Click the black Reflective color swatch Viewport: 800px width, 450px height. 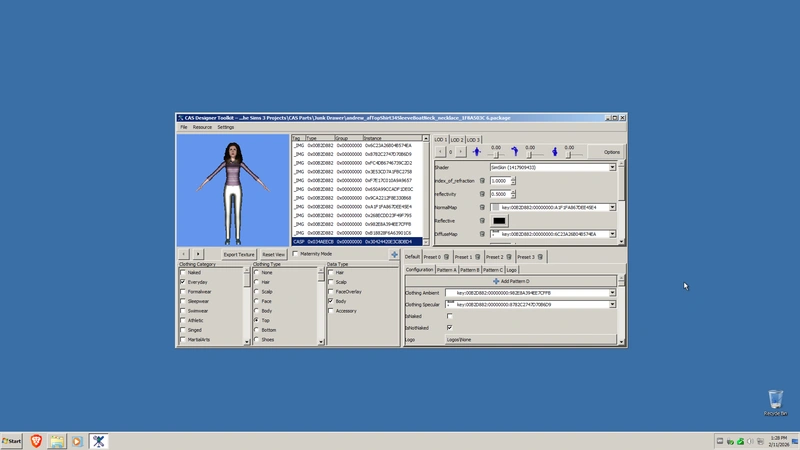499,221
